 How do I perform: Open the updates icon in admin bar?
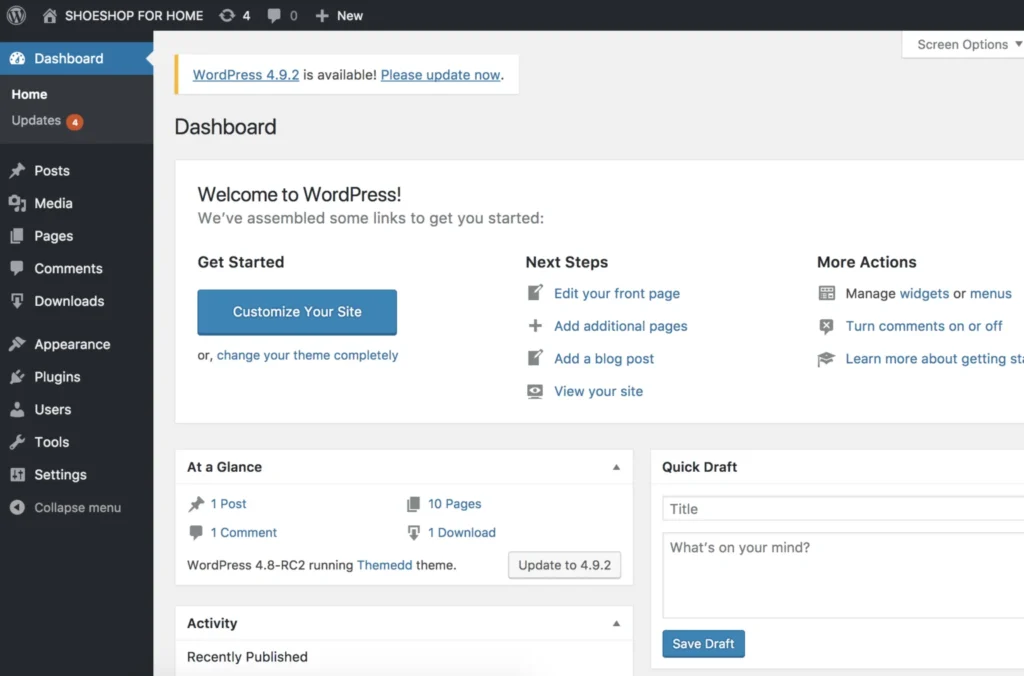(227, 16)
